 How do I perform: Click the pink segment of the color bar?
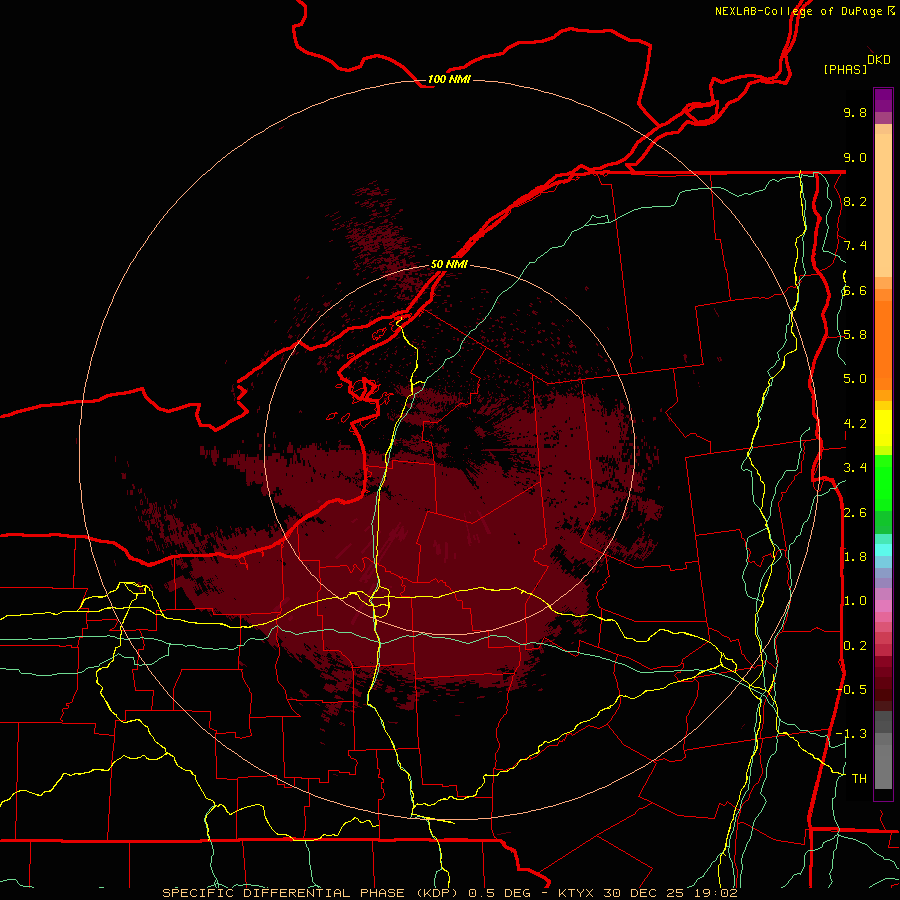[883, 606]
